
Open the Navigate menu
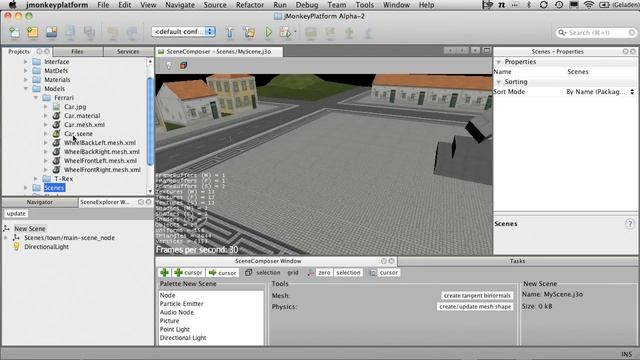180,5
